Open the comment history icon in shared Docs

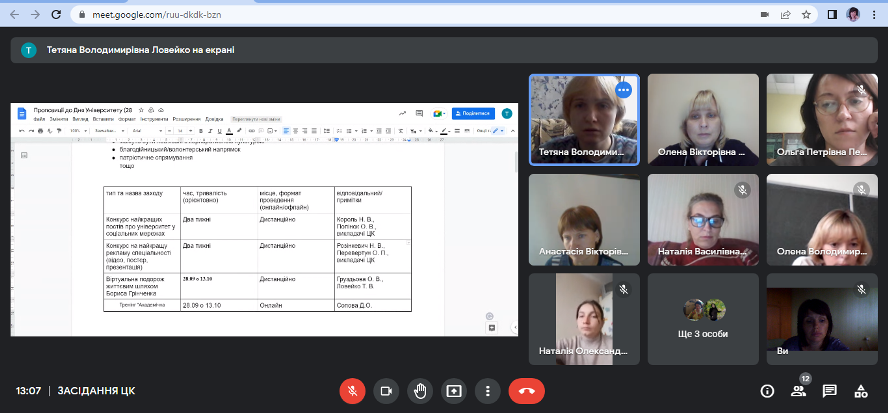click(x=419, y=113)
